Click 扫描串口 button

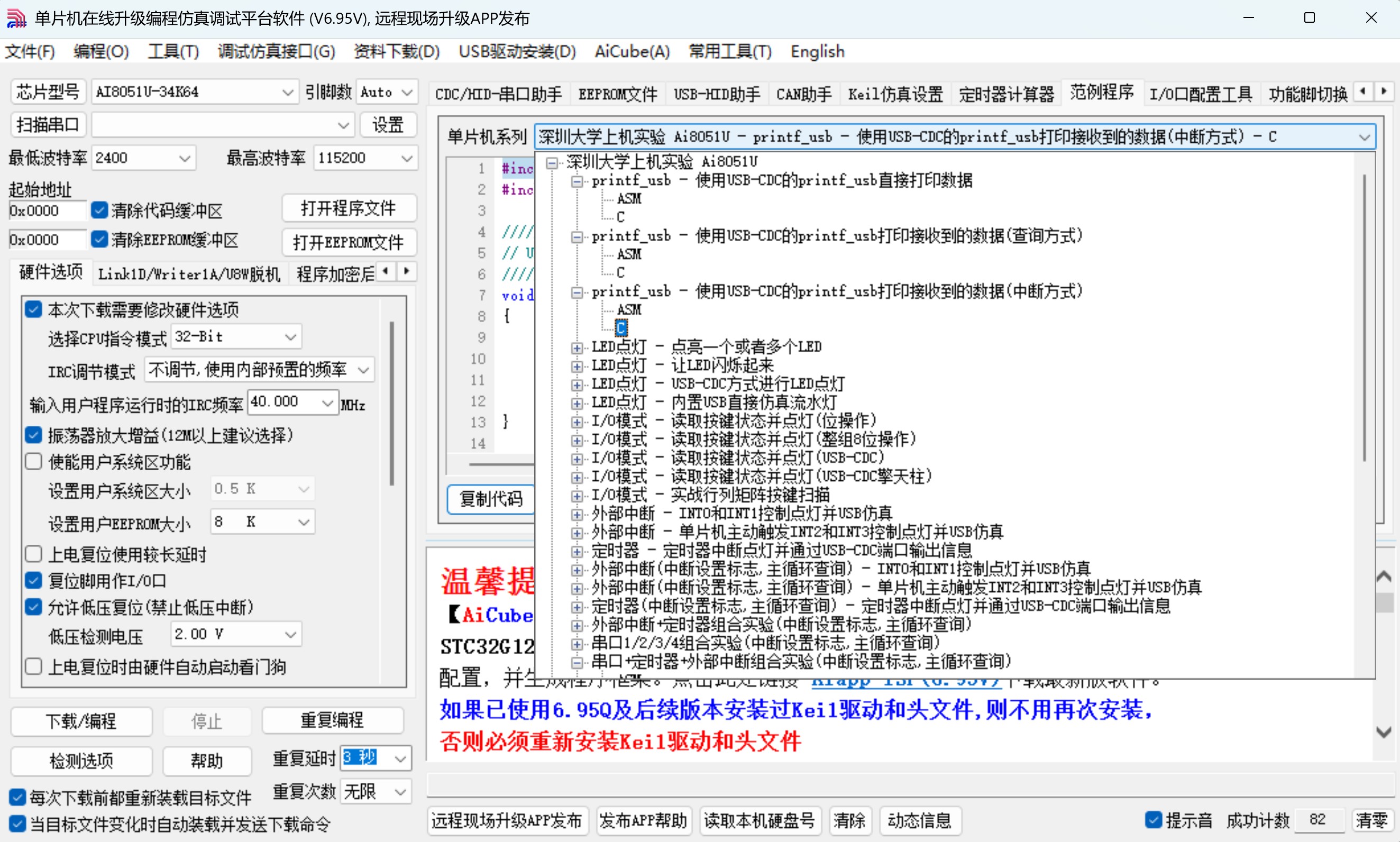(x=48, y=124)
